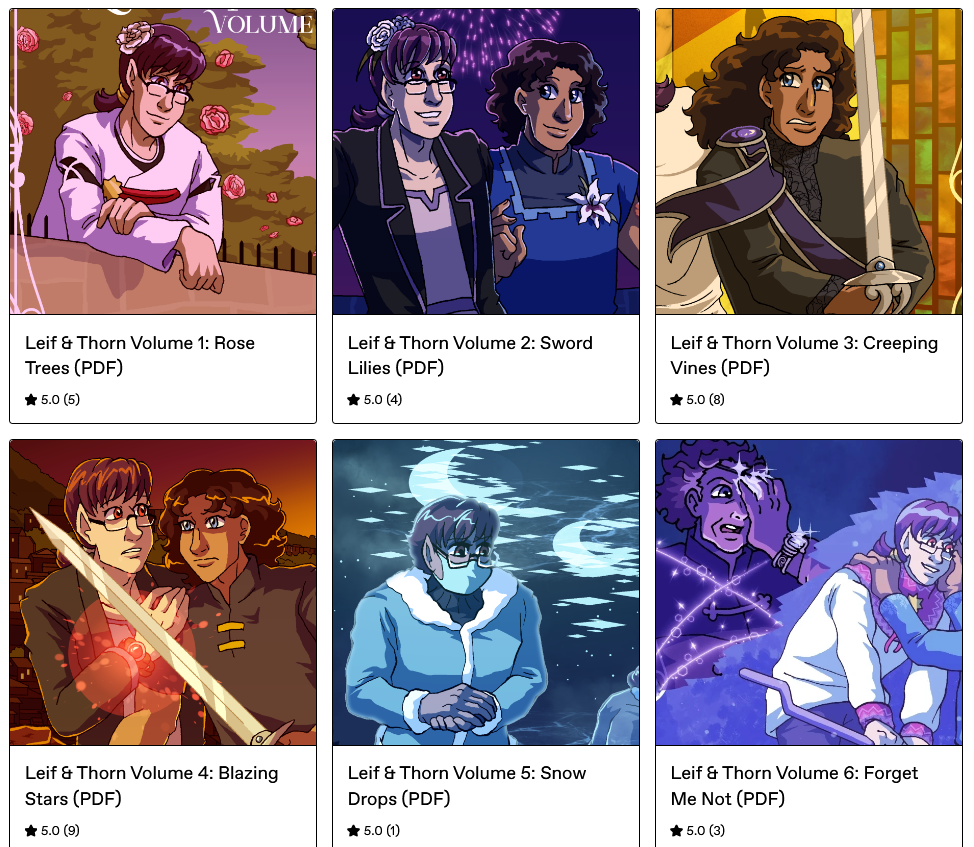
Task: Click the star rating icon under Volume 6
Action: pos(677,830)
